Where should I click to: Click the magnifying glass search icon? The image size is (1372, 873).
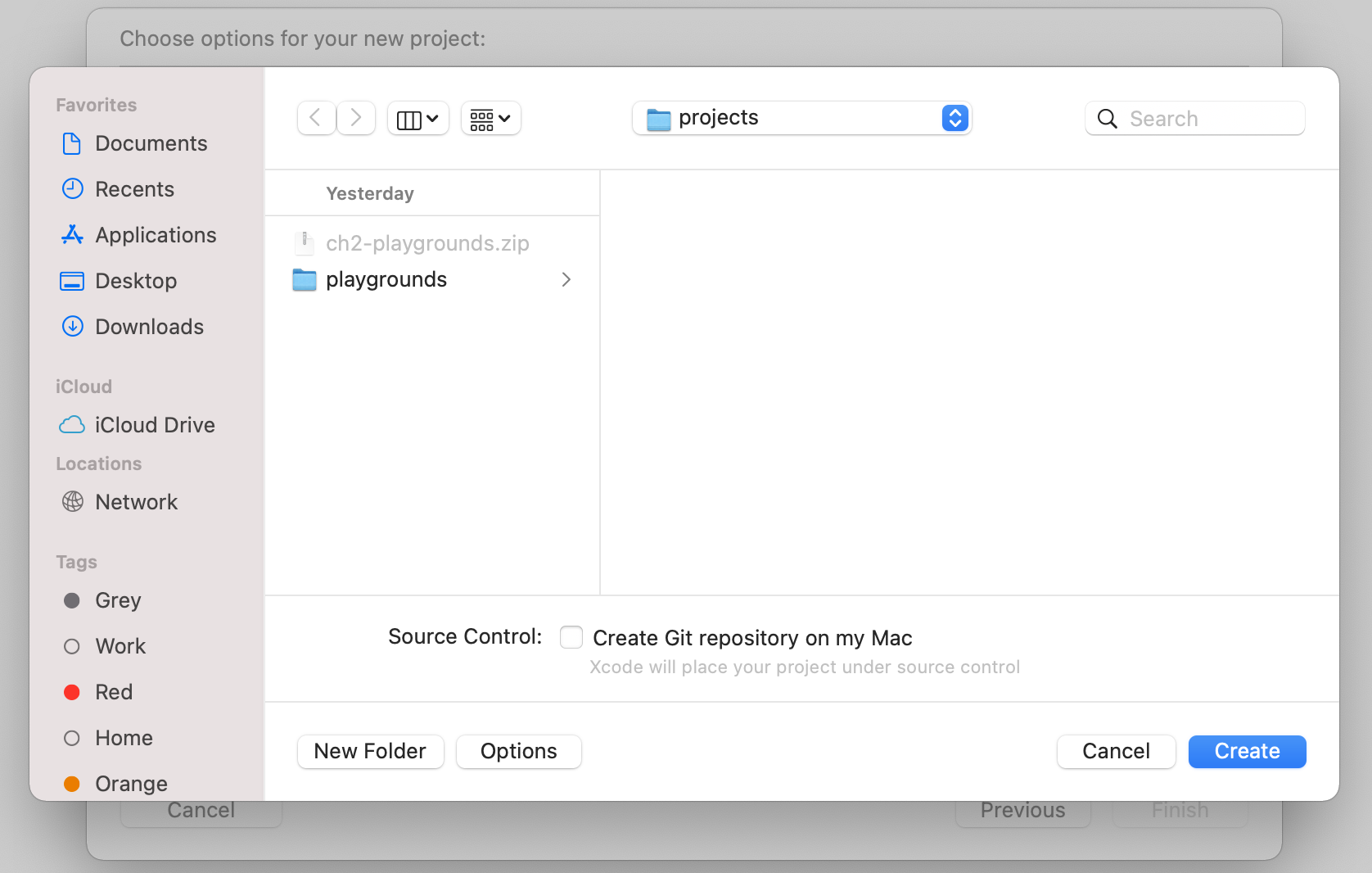[x=1107, y=118]
